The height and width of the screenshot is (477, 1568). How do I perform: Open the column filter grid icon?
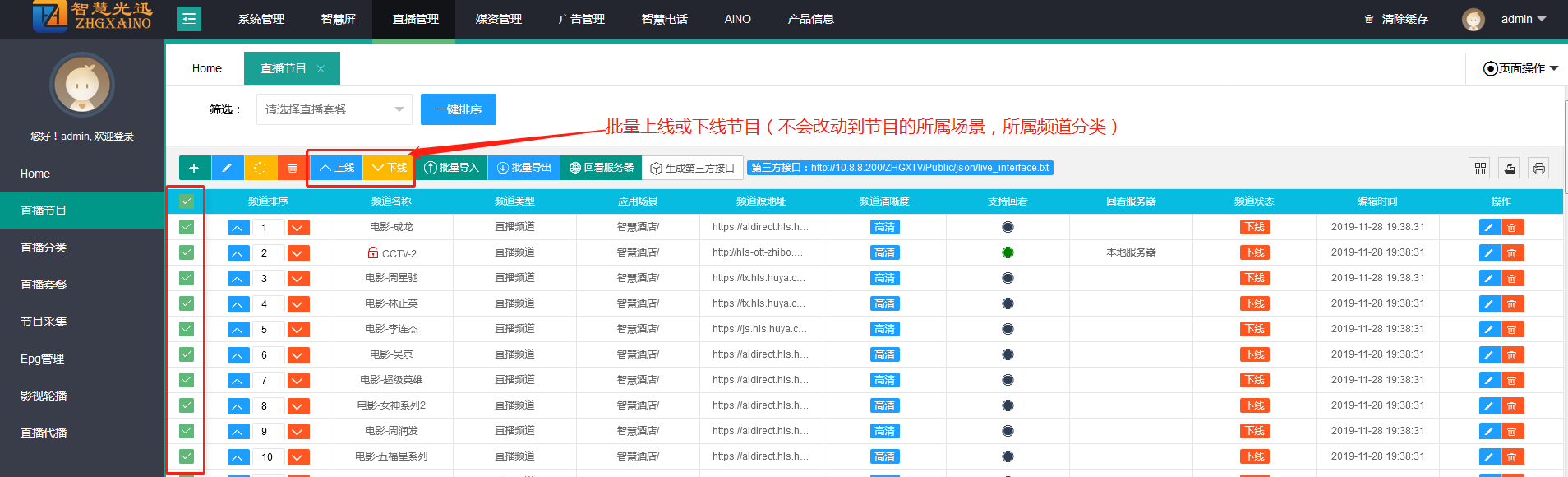[1480, 169]
